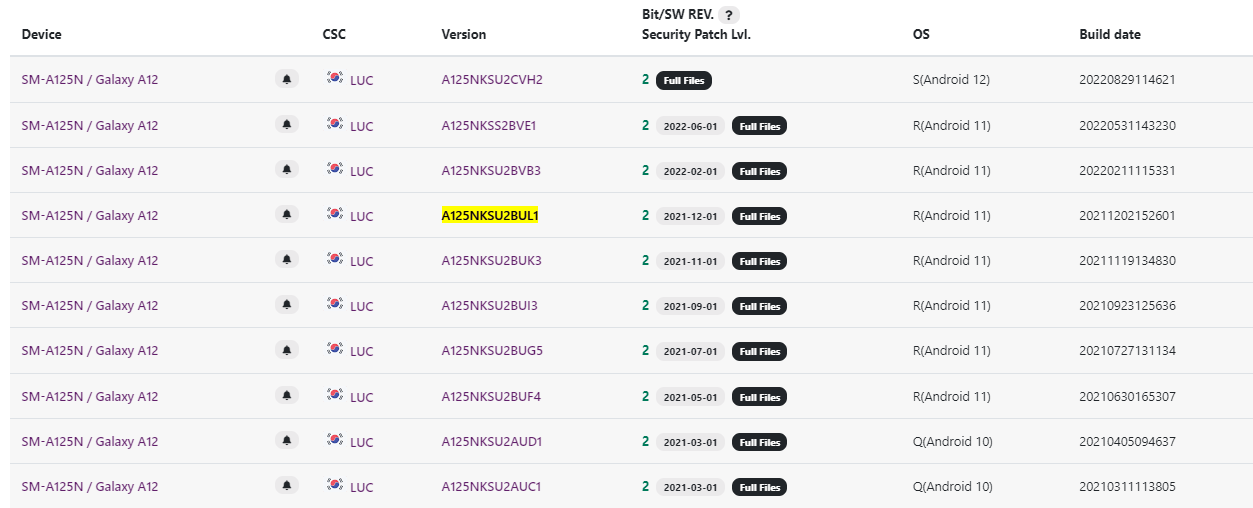Open firmware version A125NKSU2BVB3
This screenshot has width=1253, height=508.
491,170
